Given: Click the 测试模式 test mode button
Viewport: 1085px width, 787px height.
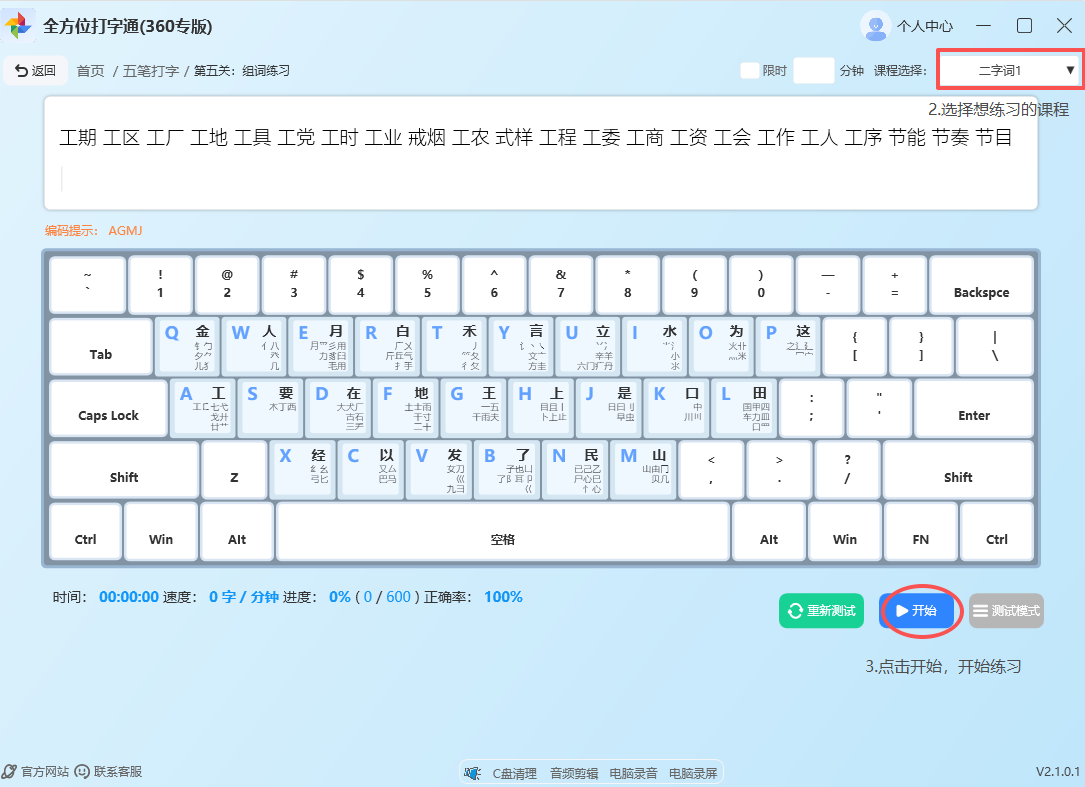Looking at the screenshot, I should coord(1006,611).
